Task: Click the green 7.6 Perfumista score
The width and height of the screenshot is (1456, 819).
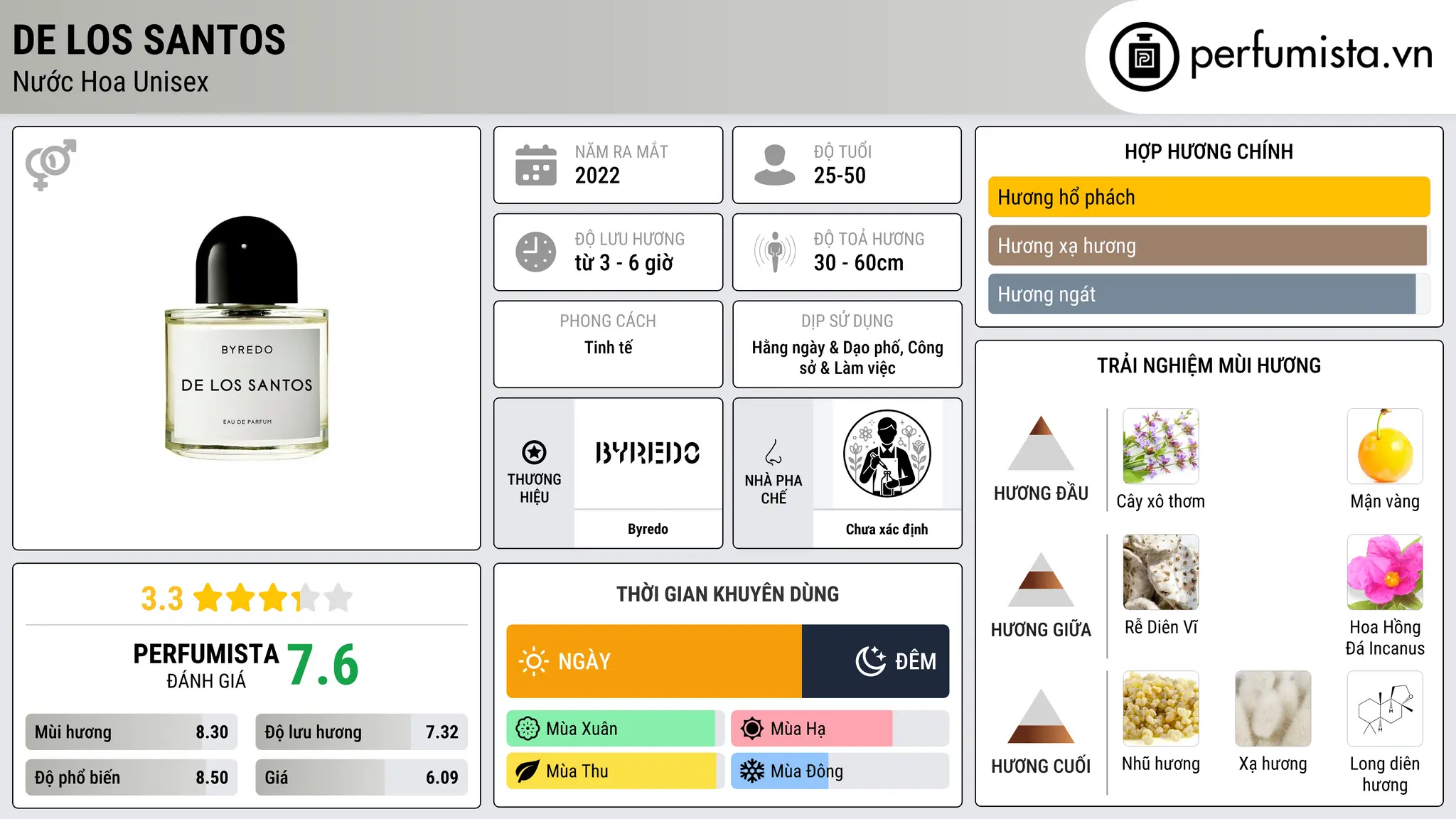Action: [x=323, y=665]
